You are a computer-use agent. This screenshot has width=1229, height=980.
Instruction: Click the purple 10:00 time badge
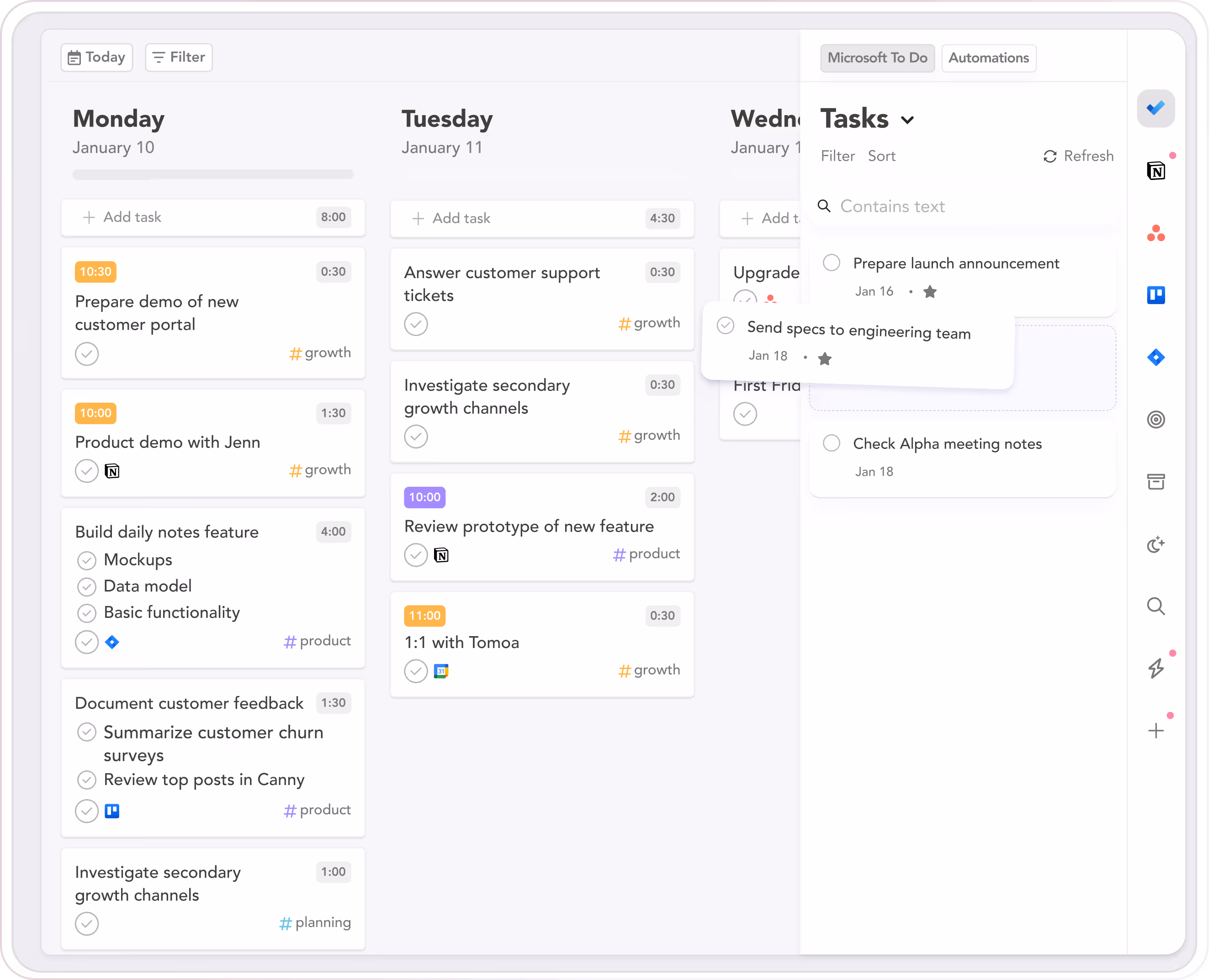click(x=424, y=497)
